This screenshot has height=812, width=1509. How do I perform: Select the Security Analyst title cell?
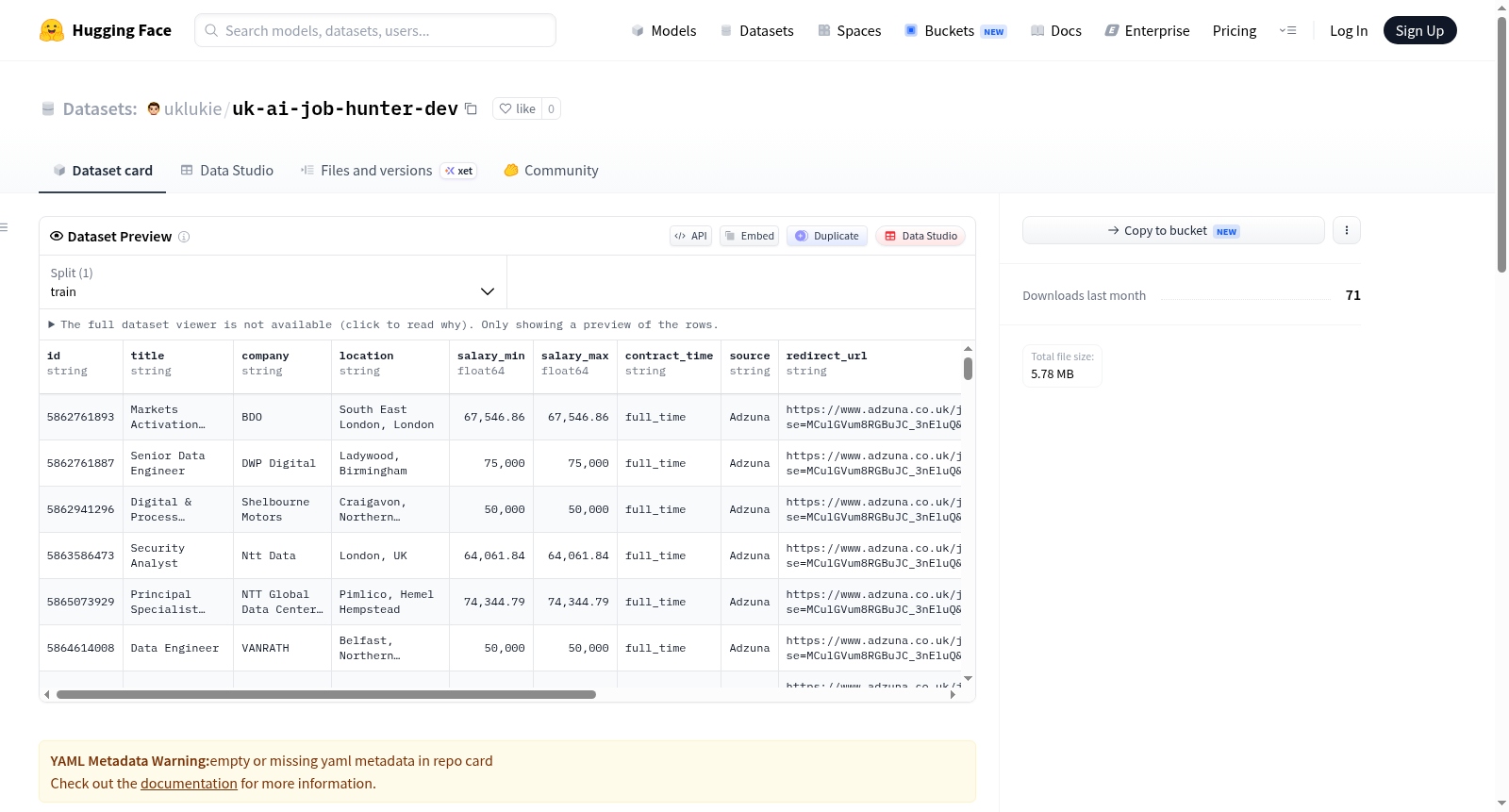(178, 555)
